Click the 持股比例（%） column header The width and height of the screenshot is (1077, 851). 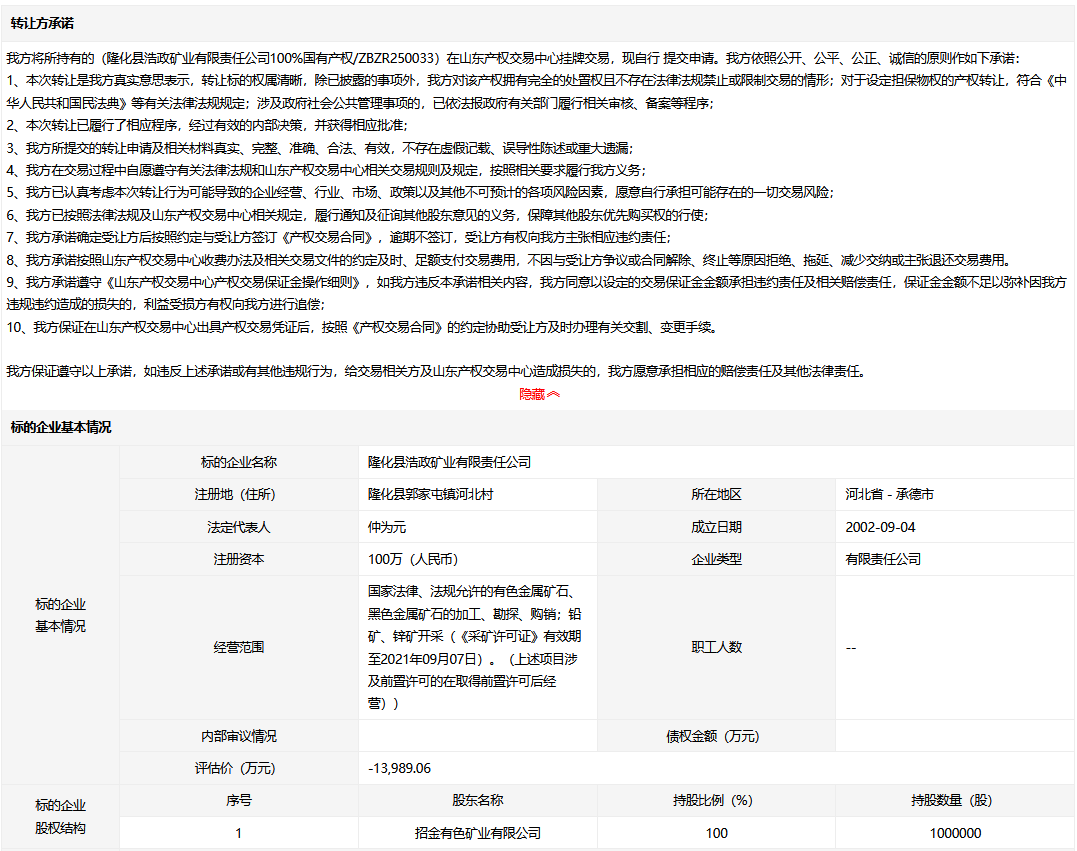716,800
